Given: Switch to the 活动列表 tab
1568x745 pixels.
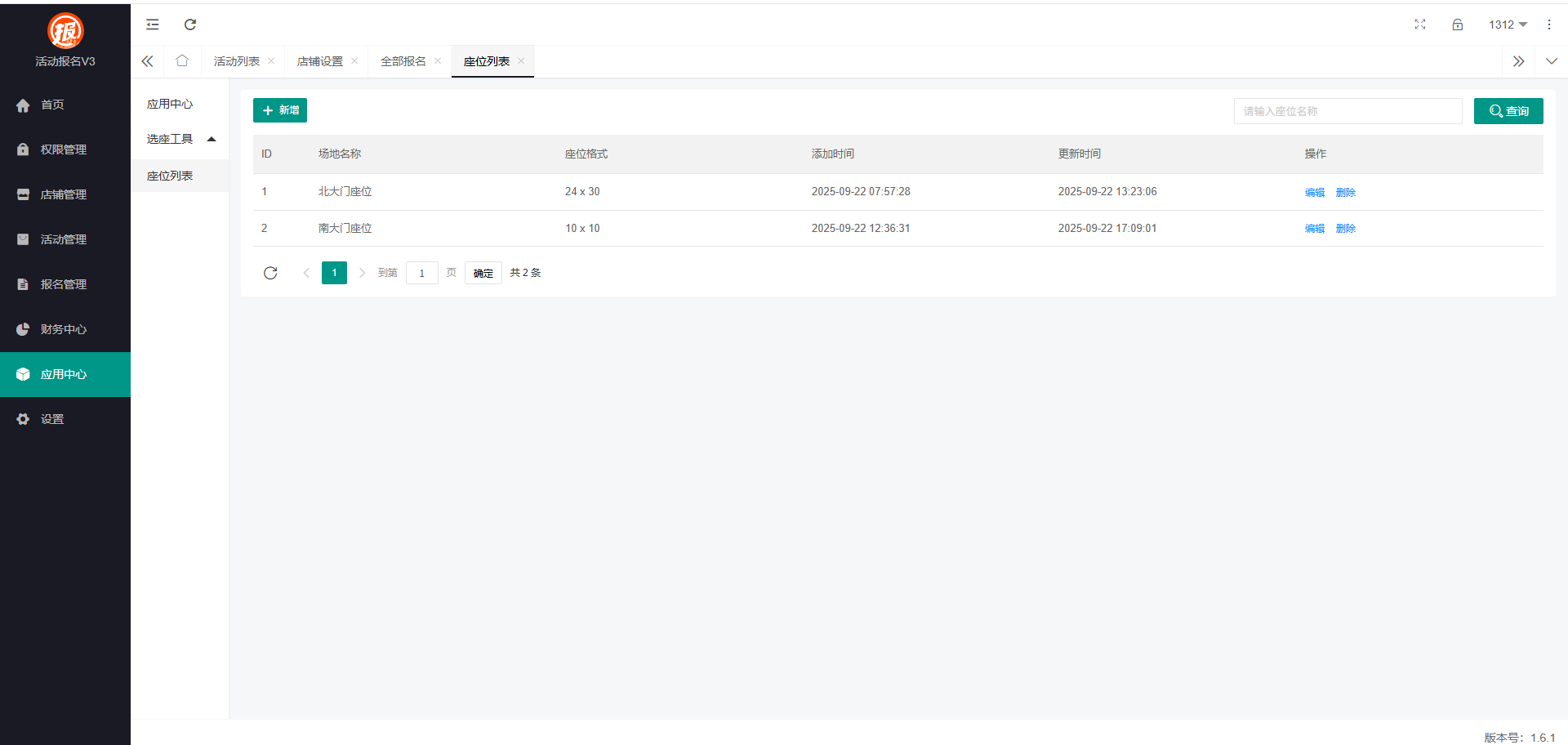Looking at the screenshot, I should click(236, 61).
